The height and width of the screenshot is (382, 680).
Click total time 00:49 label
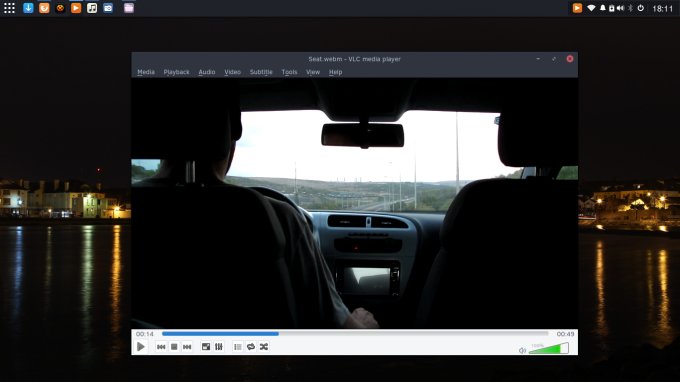(x=565, y=334)
